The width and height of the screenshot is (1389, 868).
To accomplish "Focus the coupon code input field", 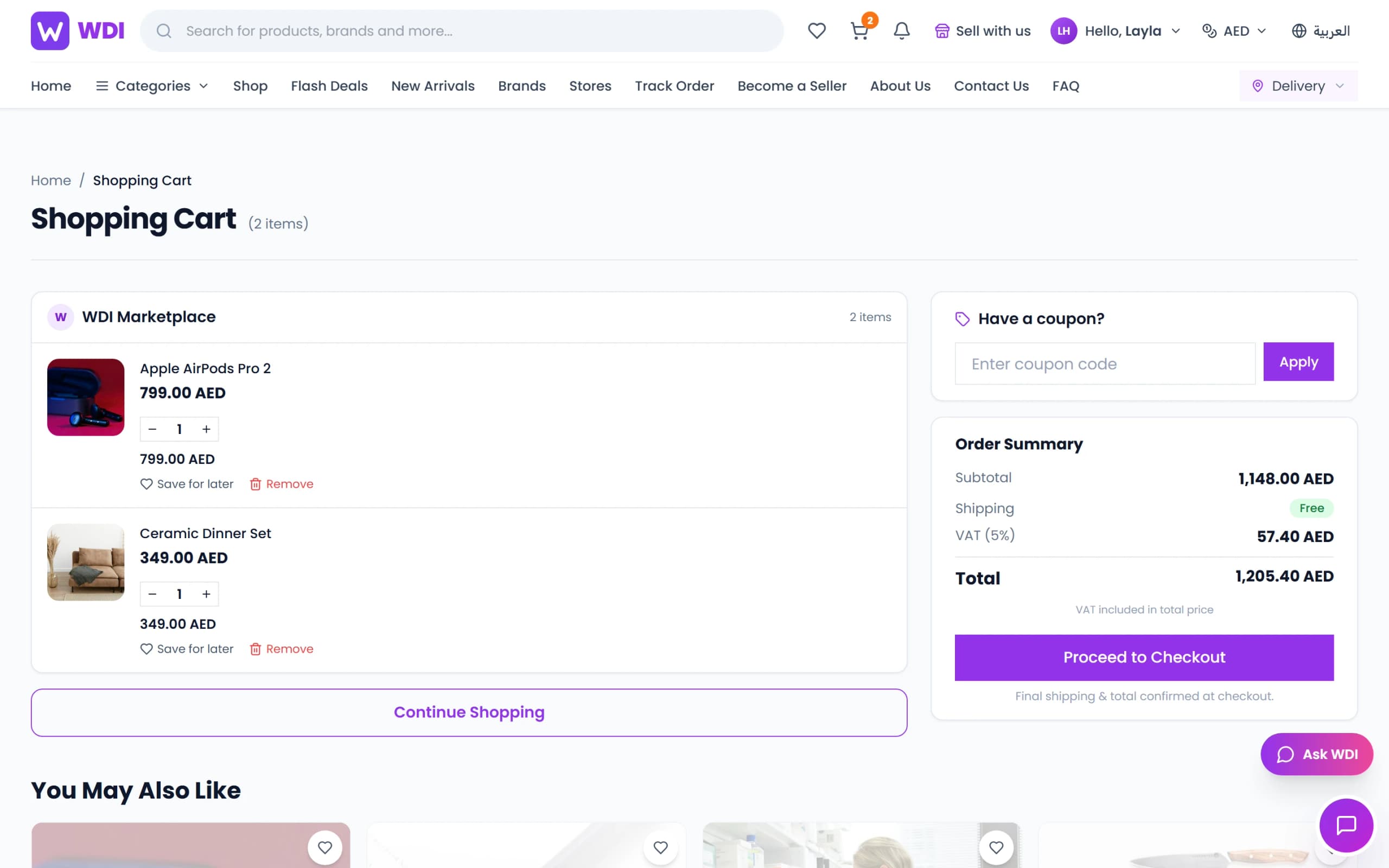I will click(1105, 363).
